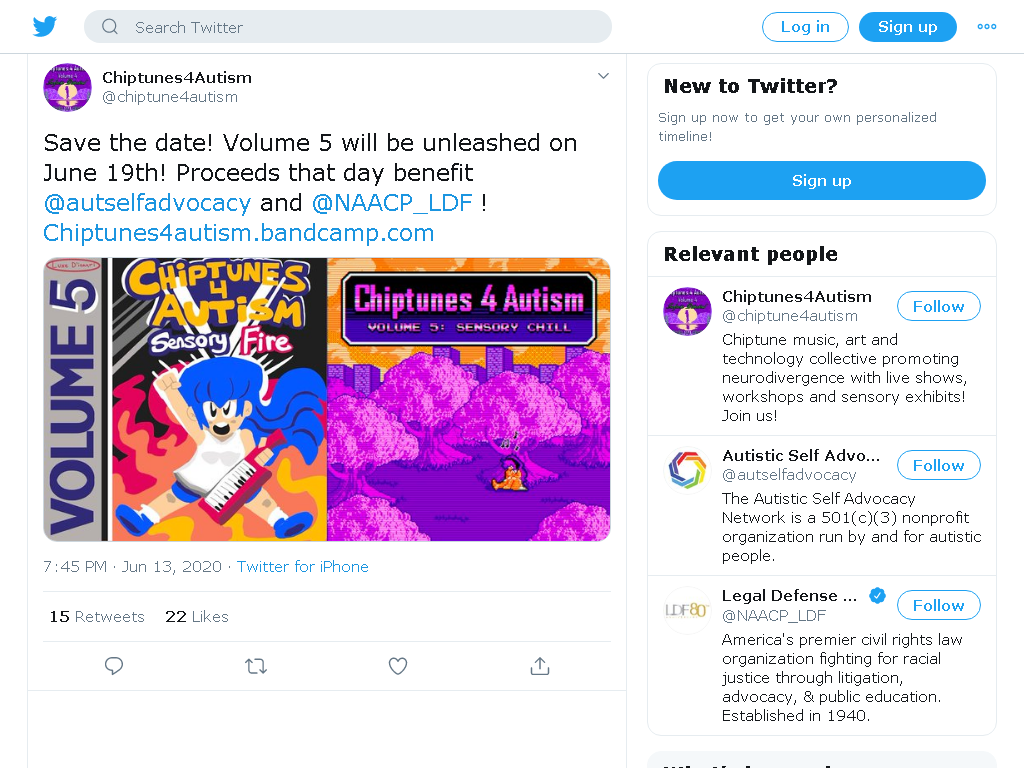Follow the Chiptunes4Autism account
The height and width of the screenshot is (768, 1024).
pos(938,306)
